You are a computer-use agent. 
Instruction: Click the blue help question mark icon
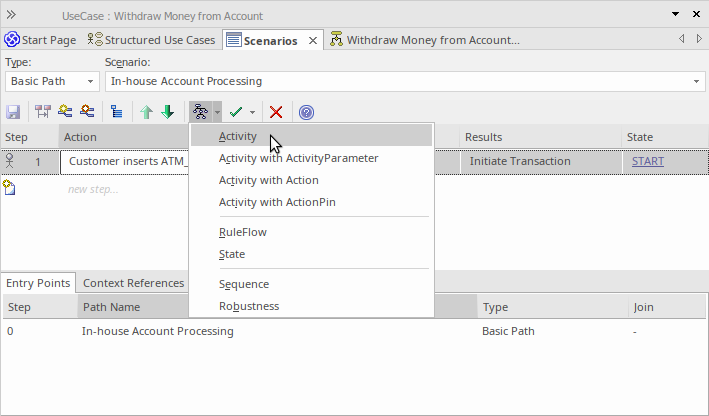[x=306, y=113]
